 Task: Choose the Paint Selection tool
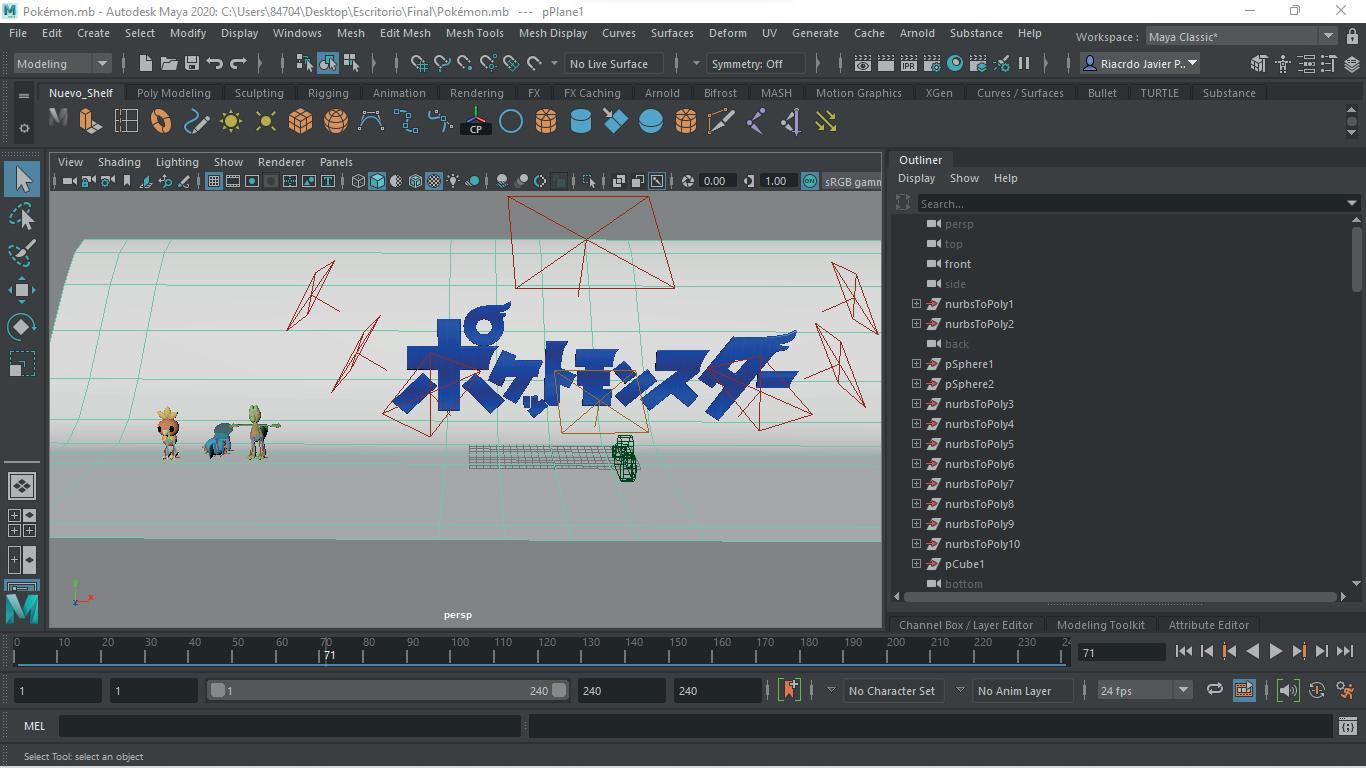coord(22,253)
